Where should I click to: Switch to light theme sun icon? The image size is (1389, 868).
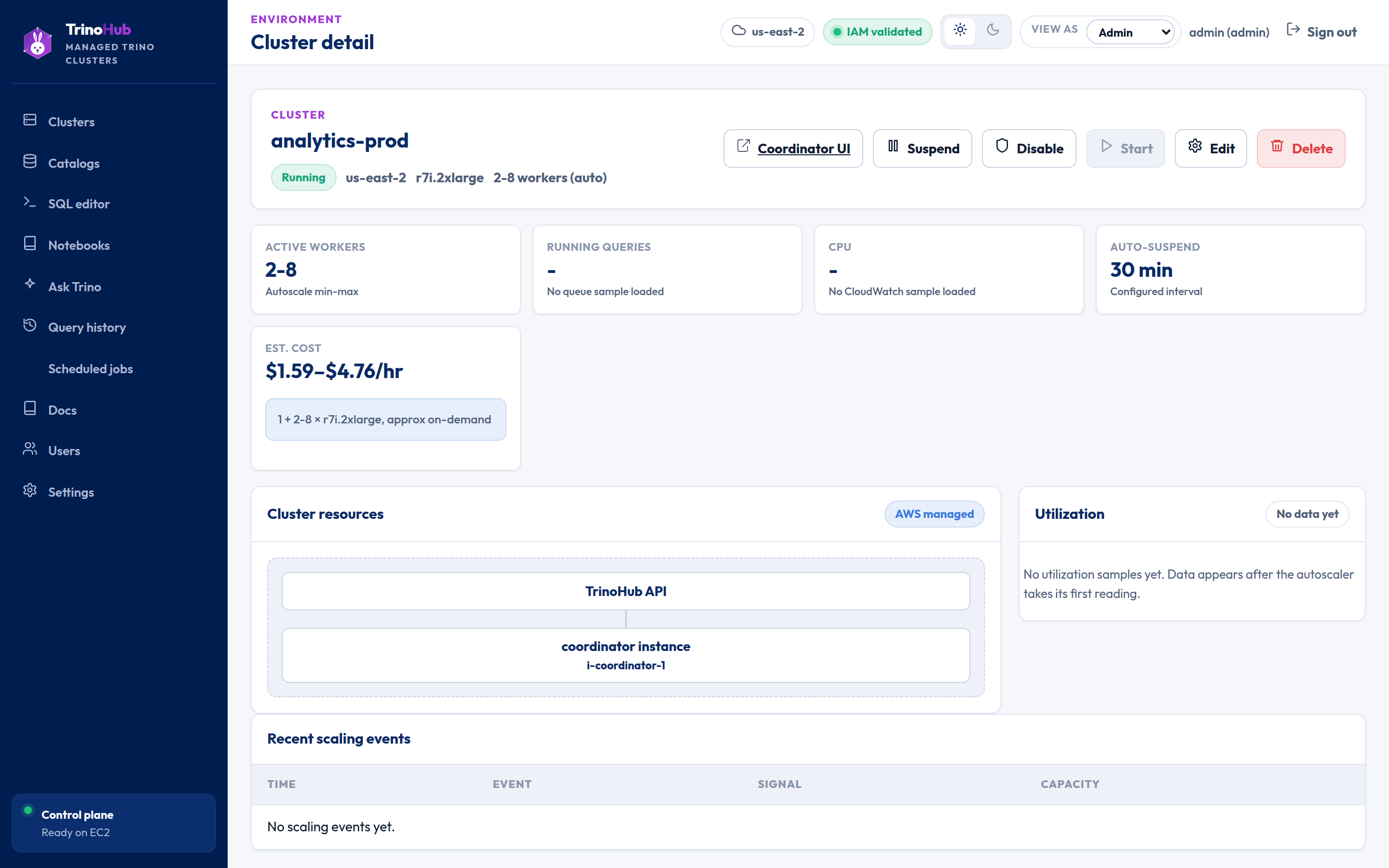pyautogui.click(x=960, y=30)
